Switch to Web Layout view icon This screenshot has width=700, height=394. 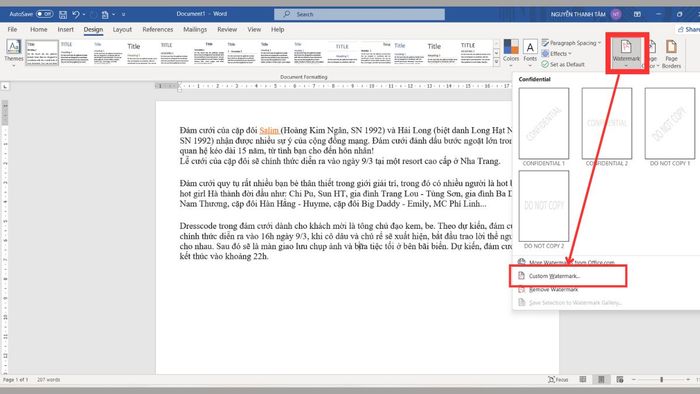tap(620, 379)
